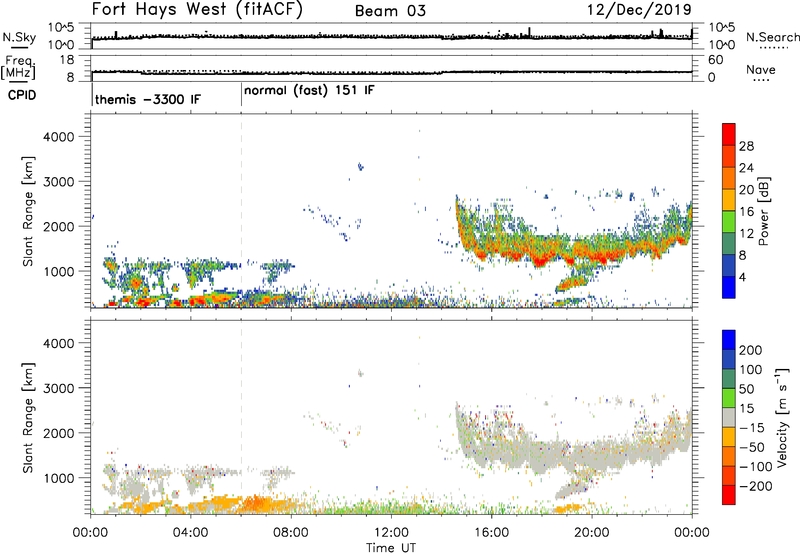Image resolution: width=800 pixels, height=554 pixels.
Task: Click the Nave legend entry
Action: click(761, 72)
